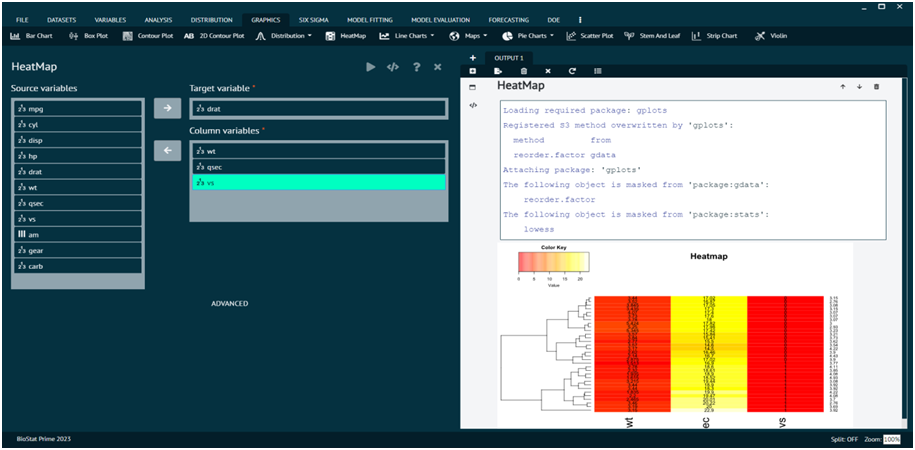Add a new output tab with plus icon

click(473, 58)
